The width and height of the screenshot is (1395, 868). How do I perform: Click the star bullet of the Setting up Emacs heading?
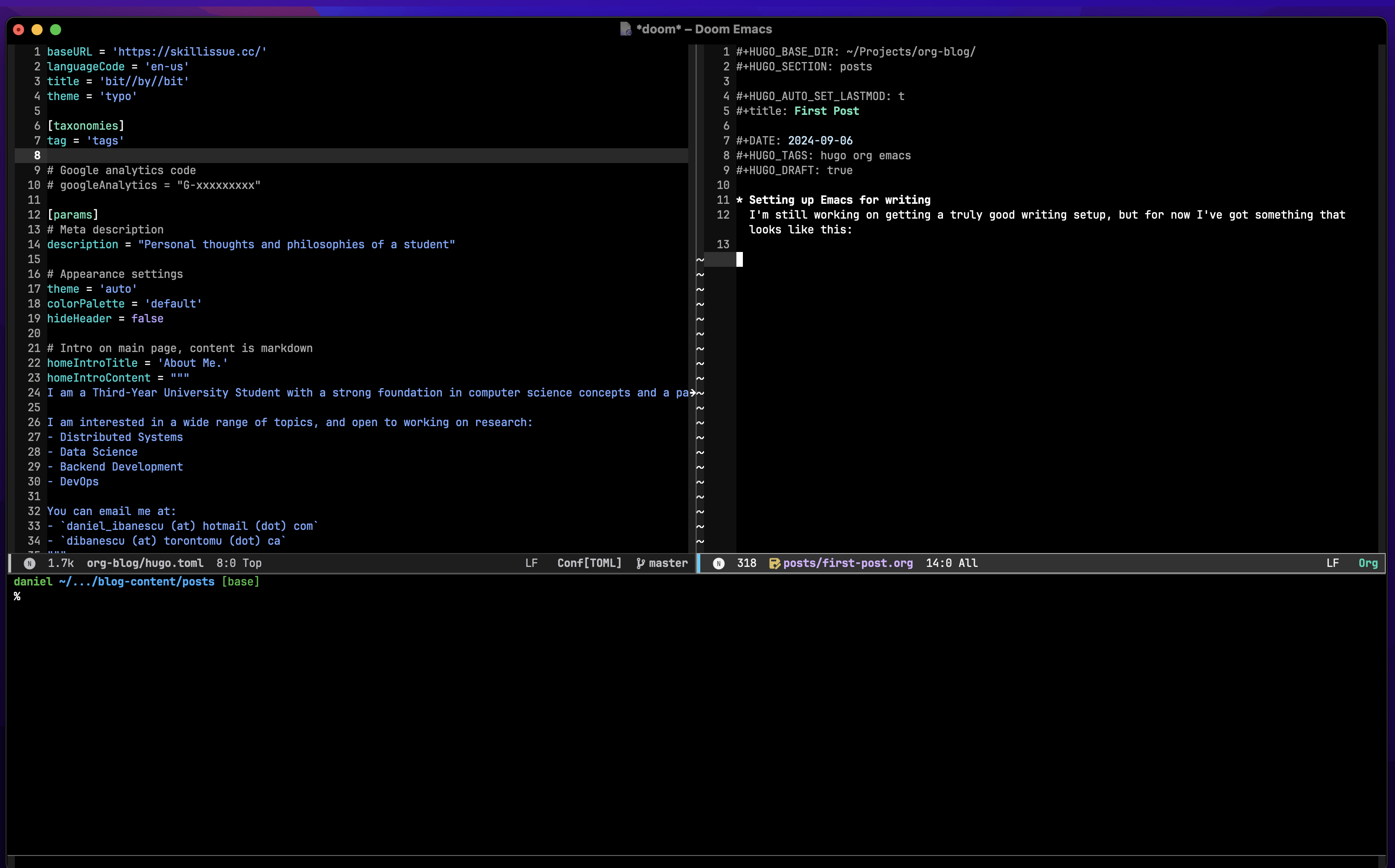point(739,200)
